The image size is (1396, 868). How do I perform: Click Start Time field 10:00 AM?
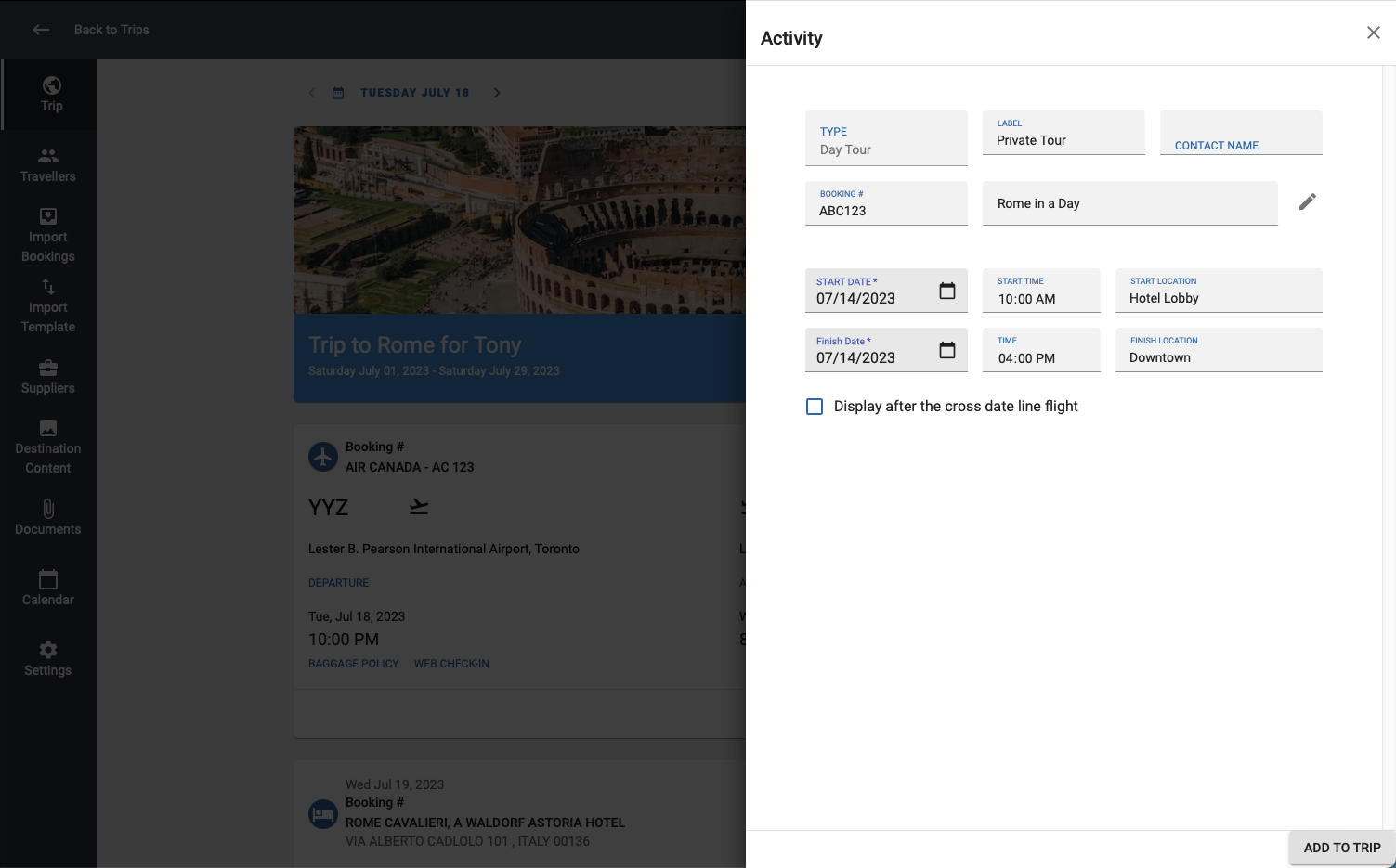point(1041,291)
